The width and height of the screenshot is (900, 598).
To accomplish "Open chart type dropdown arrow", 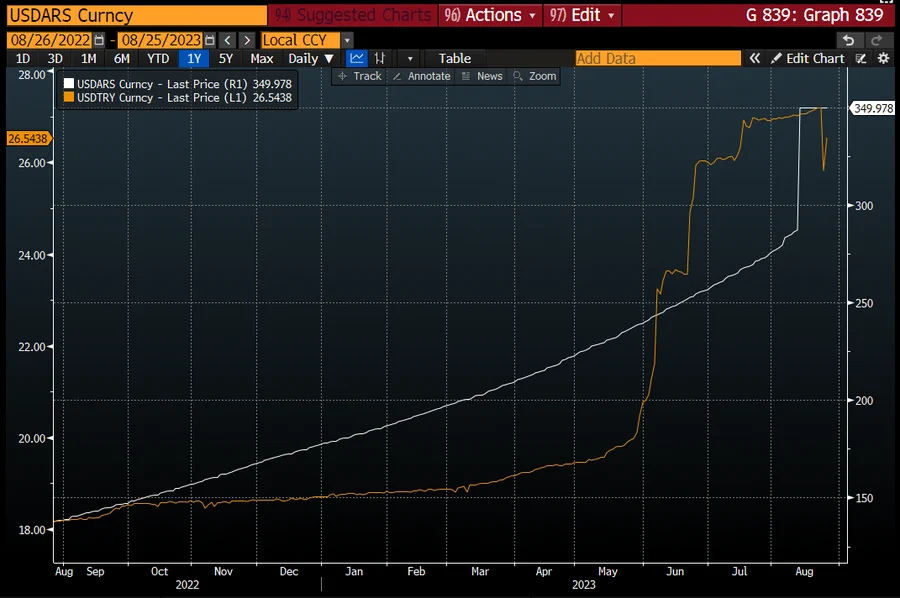I will click(410, 59).
